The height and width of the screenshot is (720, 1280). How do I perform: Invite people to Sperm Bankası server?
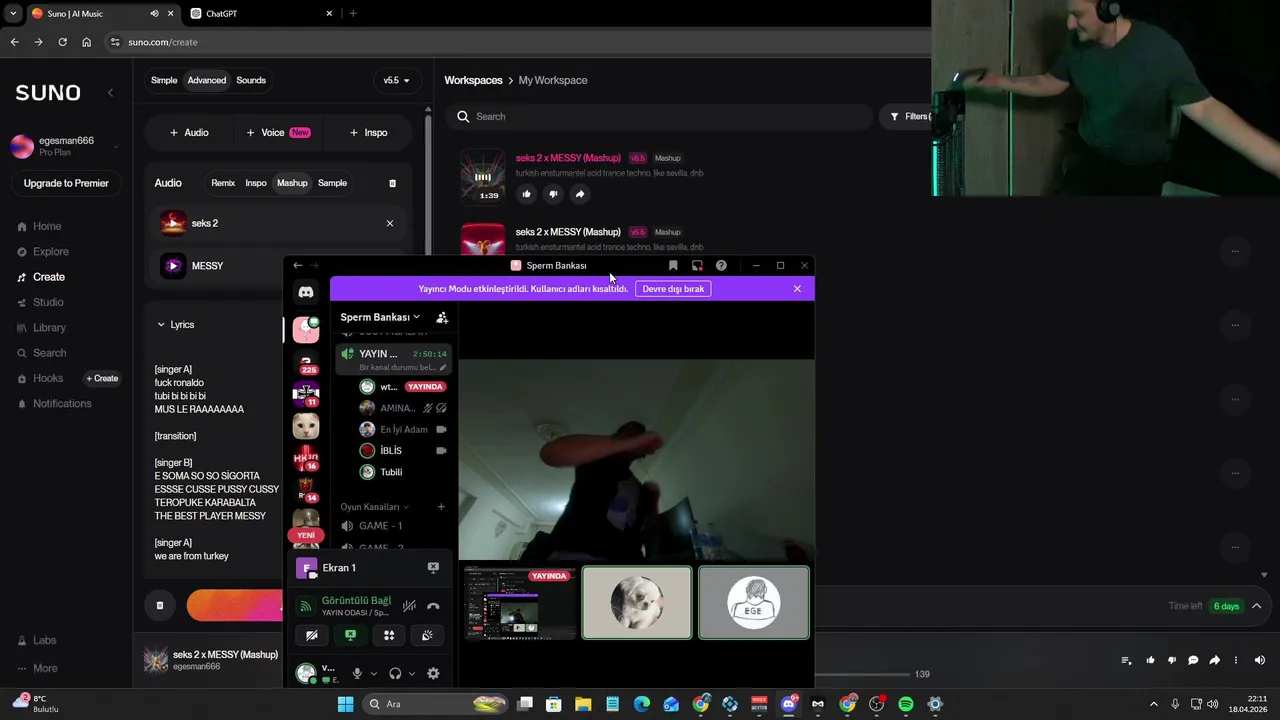pyautogui.click(x=442, y=317)
